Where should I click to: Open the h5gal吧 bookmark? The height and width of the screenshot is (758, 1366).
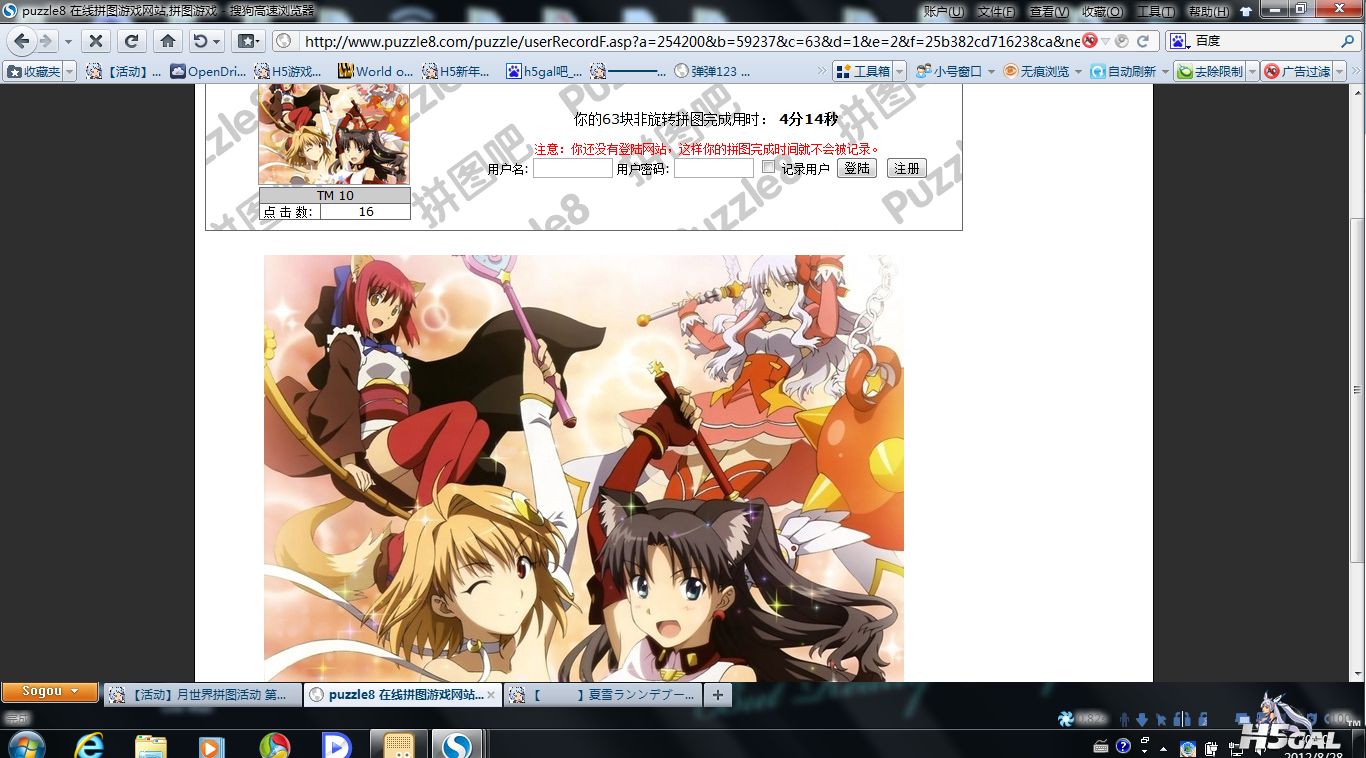tap(544, 71)
